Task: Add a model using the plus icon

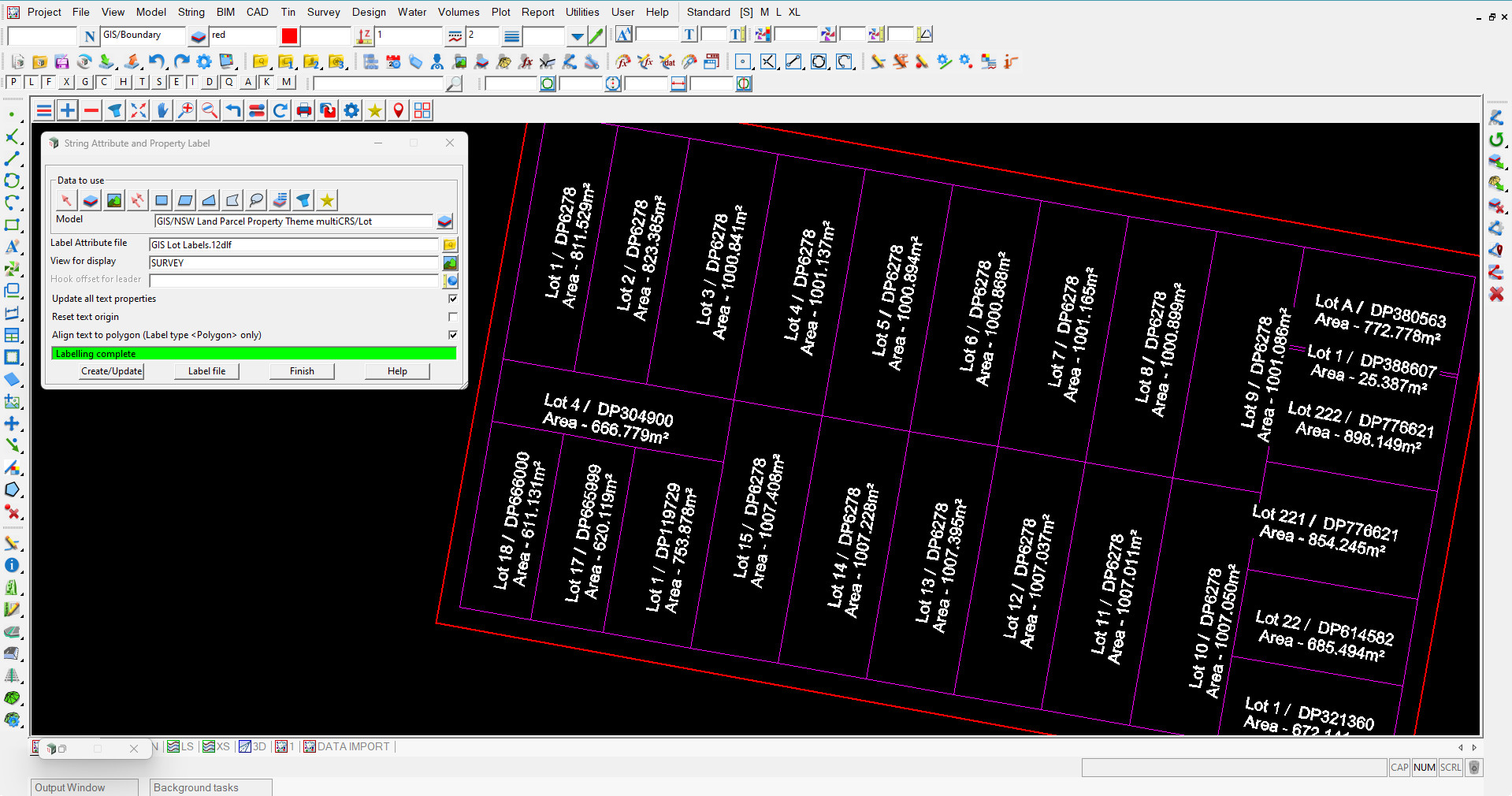Action: coord(68,111)
